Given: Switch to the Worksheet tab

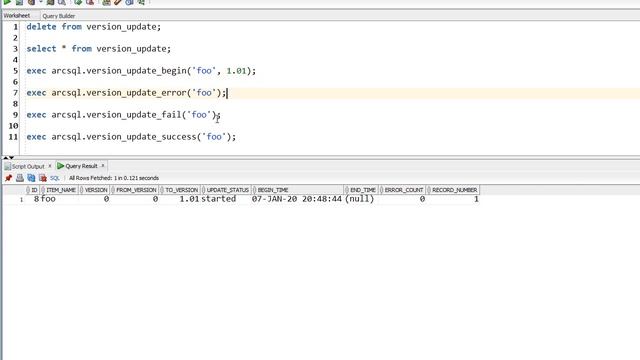Looking at the screenshot, I should coord(17,16).
